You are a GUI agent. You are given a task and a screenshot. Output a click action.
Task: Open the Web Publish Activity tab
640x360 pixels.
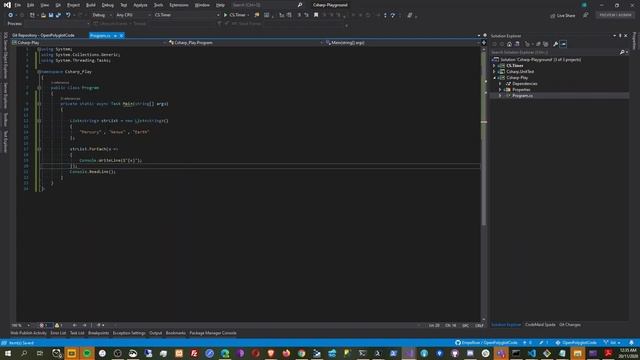pyautogui.click(x=29, y=333)
